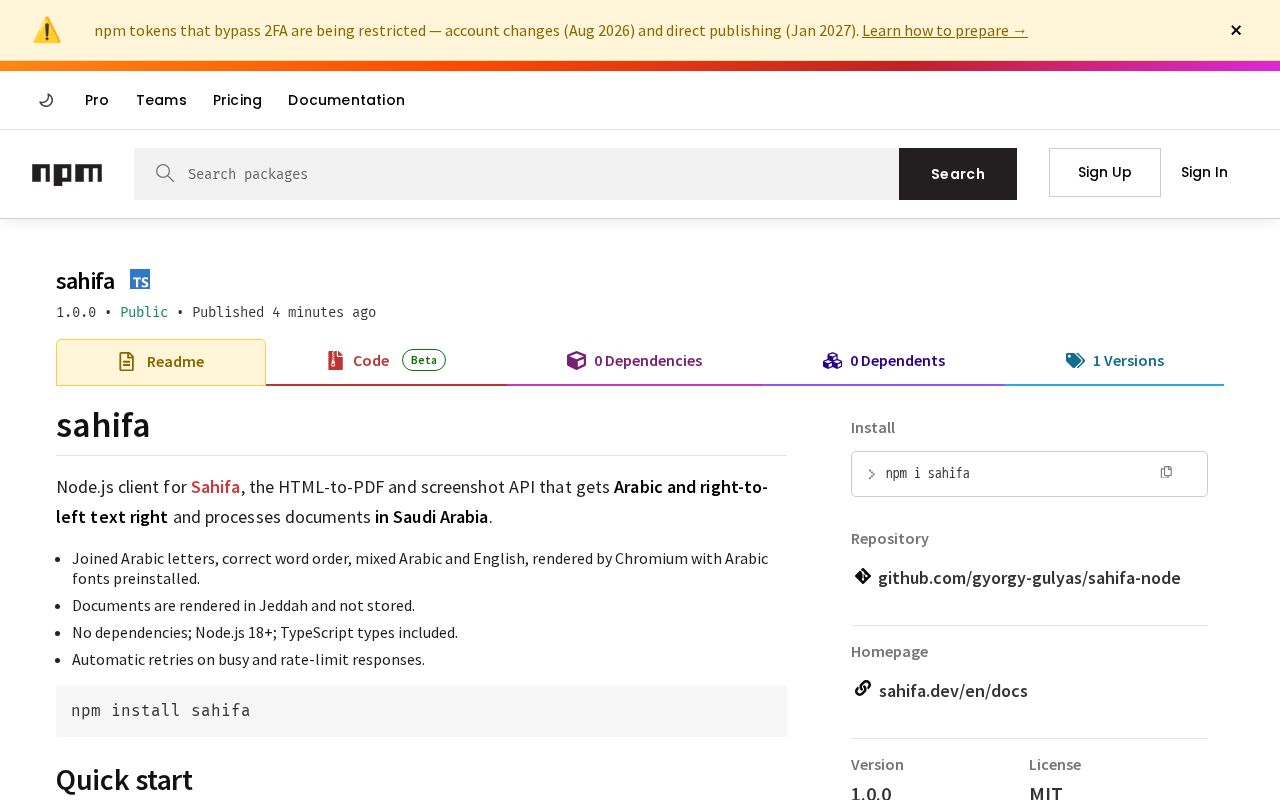Viewport: 1280px width, 800px height.
Task: Follow the Learn how to prepare link
Action: (945, 30)
